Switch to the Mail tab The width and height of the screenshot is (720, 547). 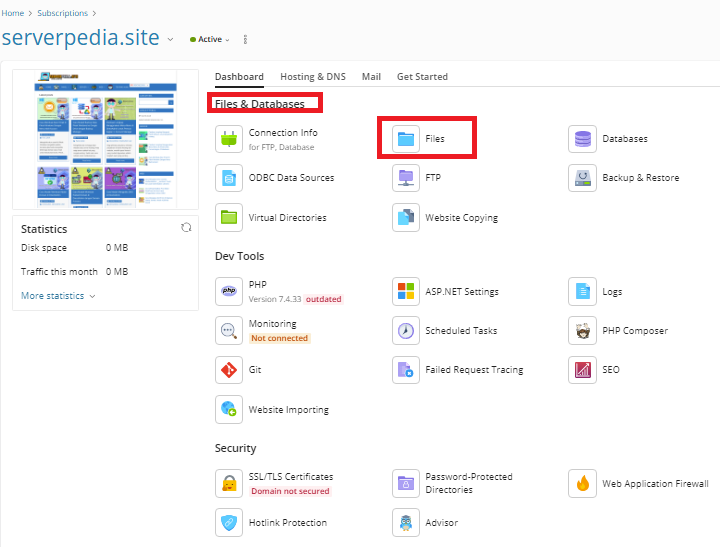pos(371,77)
